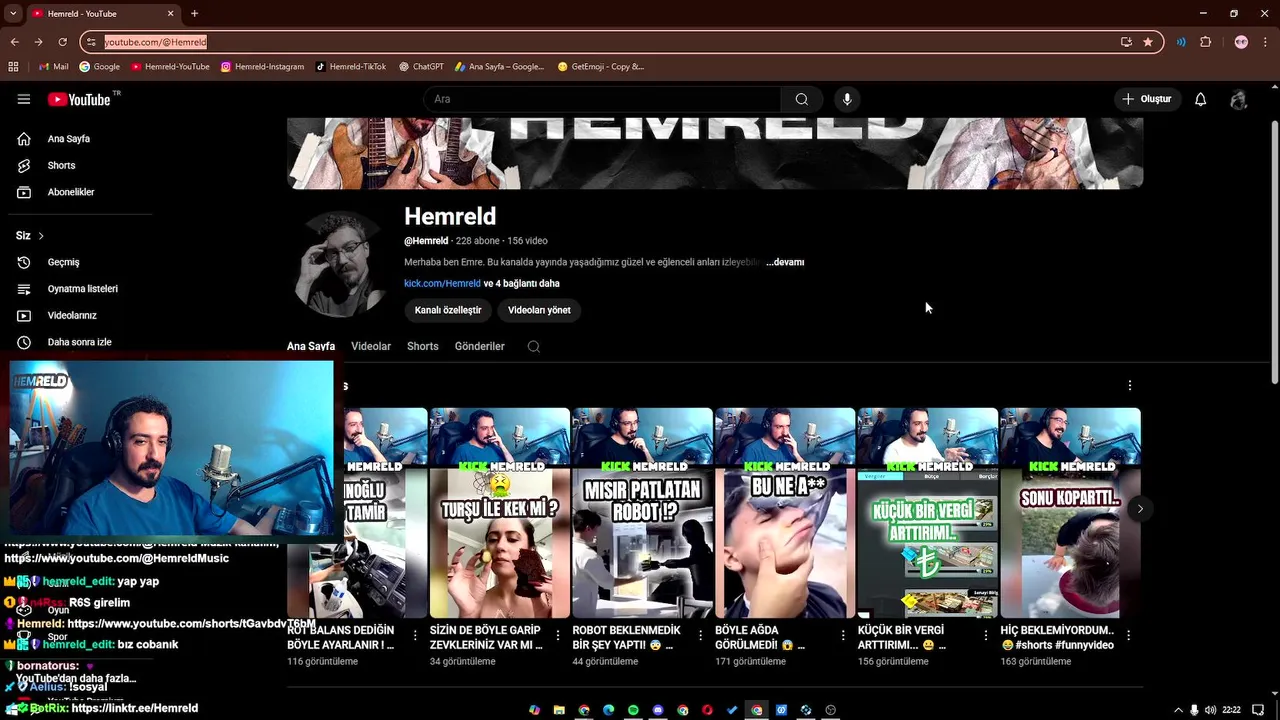Switch to the channel Shorts tab

(x=422, y=346)
